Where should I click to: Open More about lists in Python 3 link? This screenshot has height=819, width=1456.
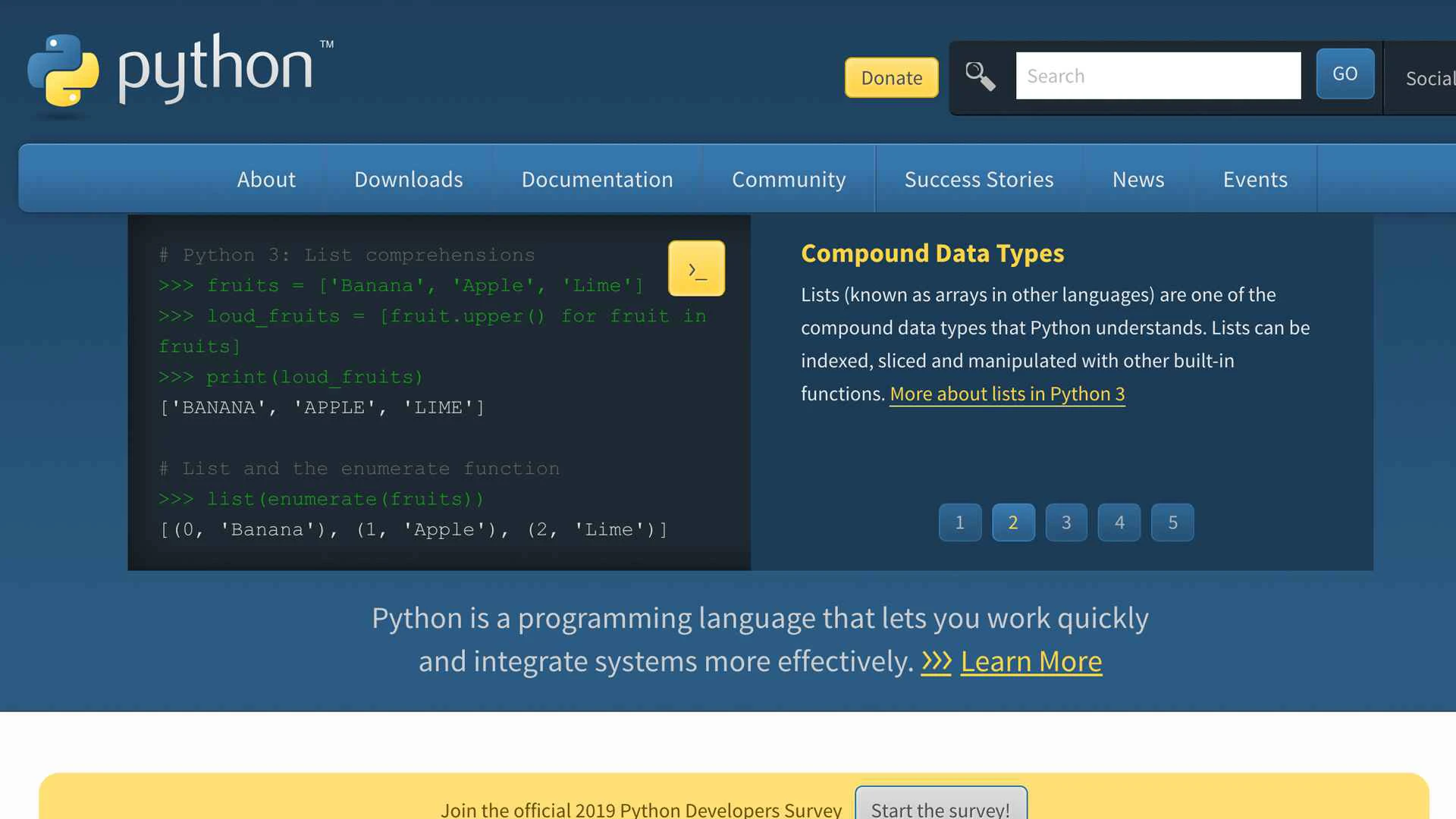click(1006, 394)
